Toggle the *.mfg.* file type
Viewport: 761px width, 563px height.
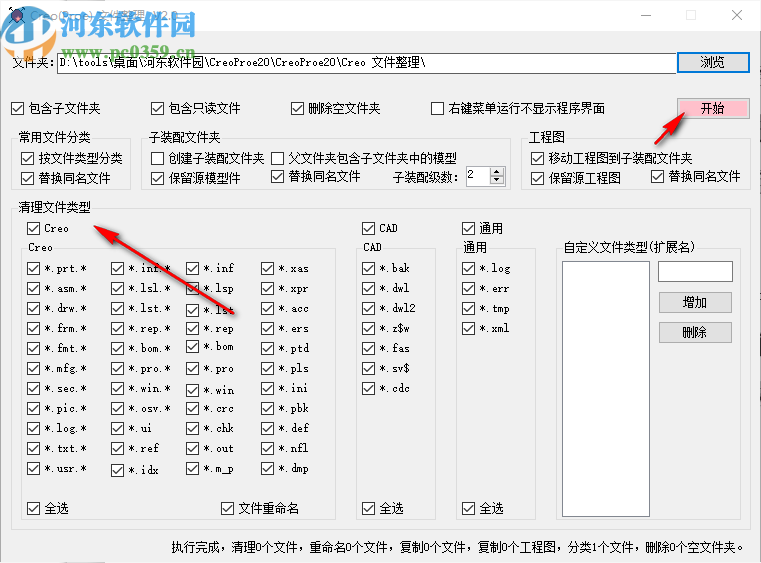(x=33, y=368)
